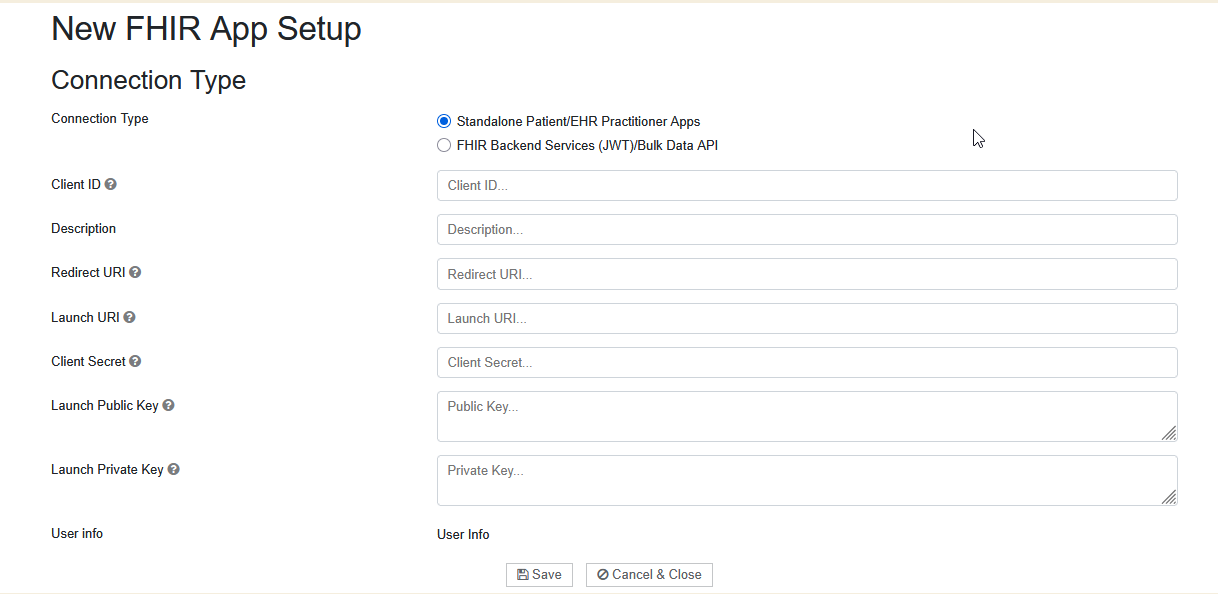Click the Redirect URI help icon
Screen dimensions: 1218x594
135,272
